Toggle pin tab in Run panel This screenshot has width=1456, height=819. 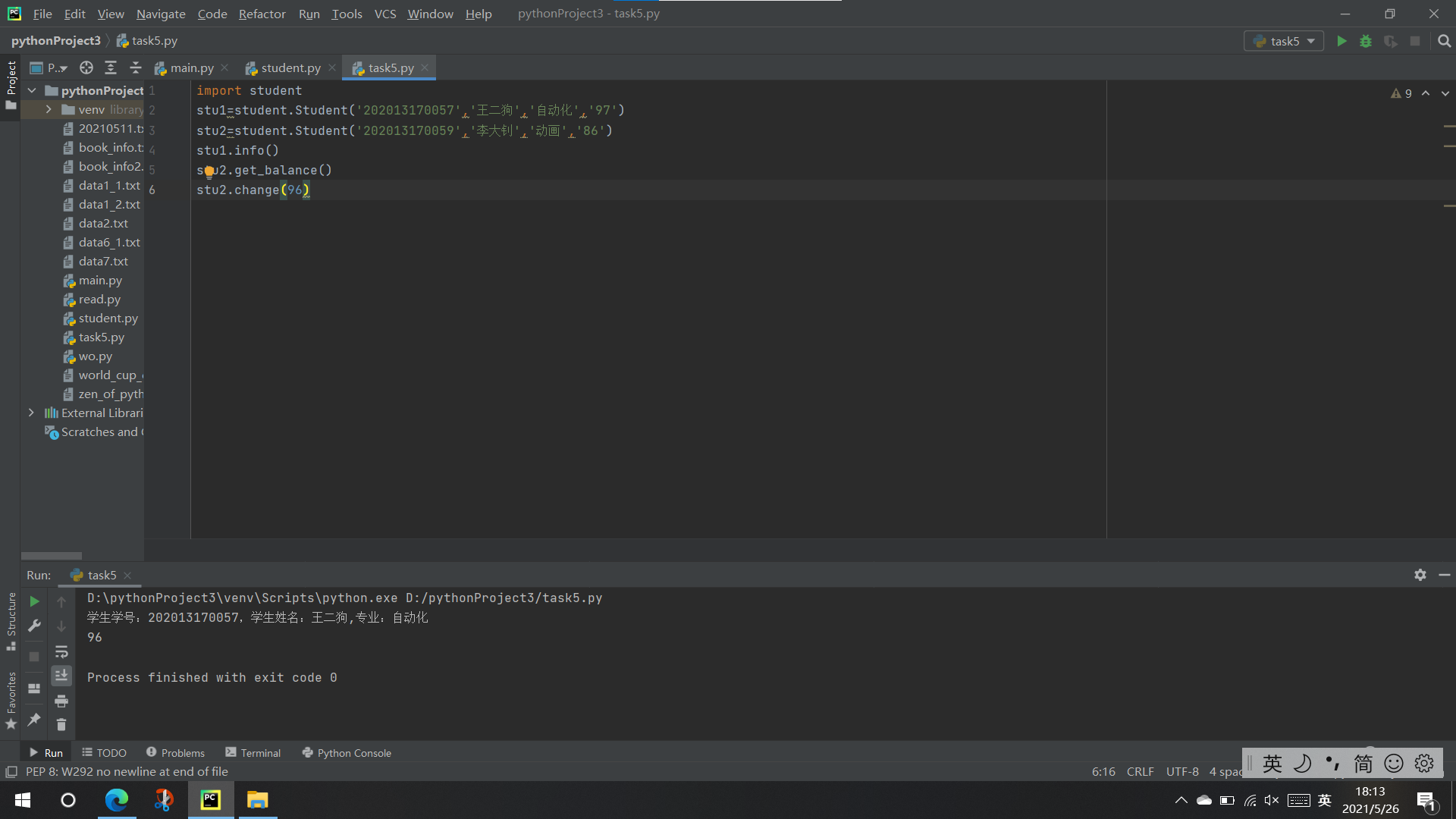pyautogui.click(x=34, y=720)
